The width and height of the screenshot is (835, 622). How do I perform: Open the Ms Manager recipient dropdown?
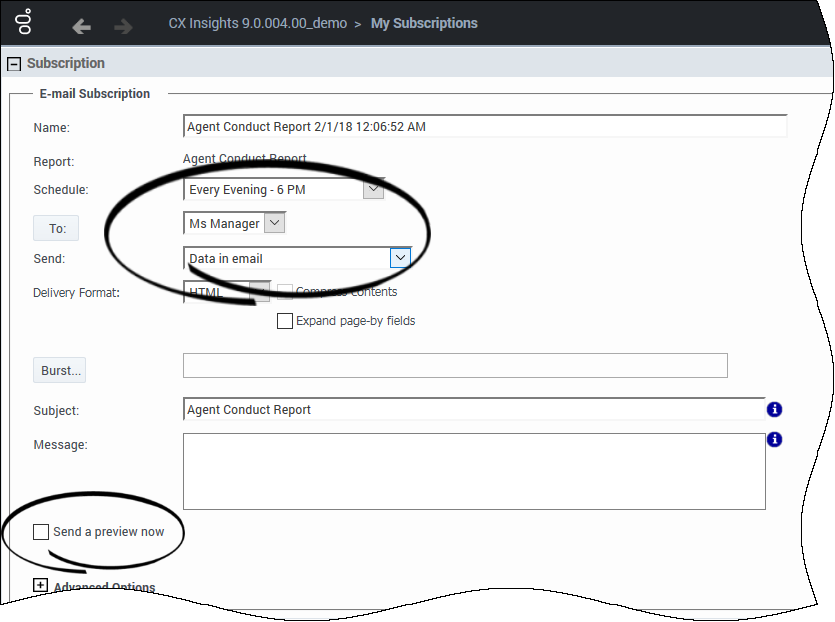point(274,222)
